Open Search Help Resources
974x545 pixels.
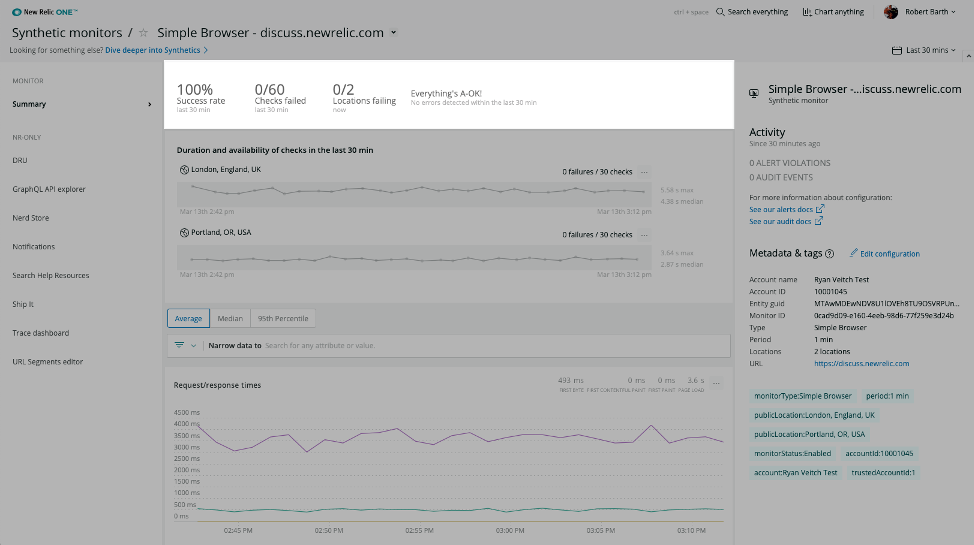pyautogui.click(x=50, y=275)
